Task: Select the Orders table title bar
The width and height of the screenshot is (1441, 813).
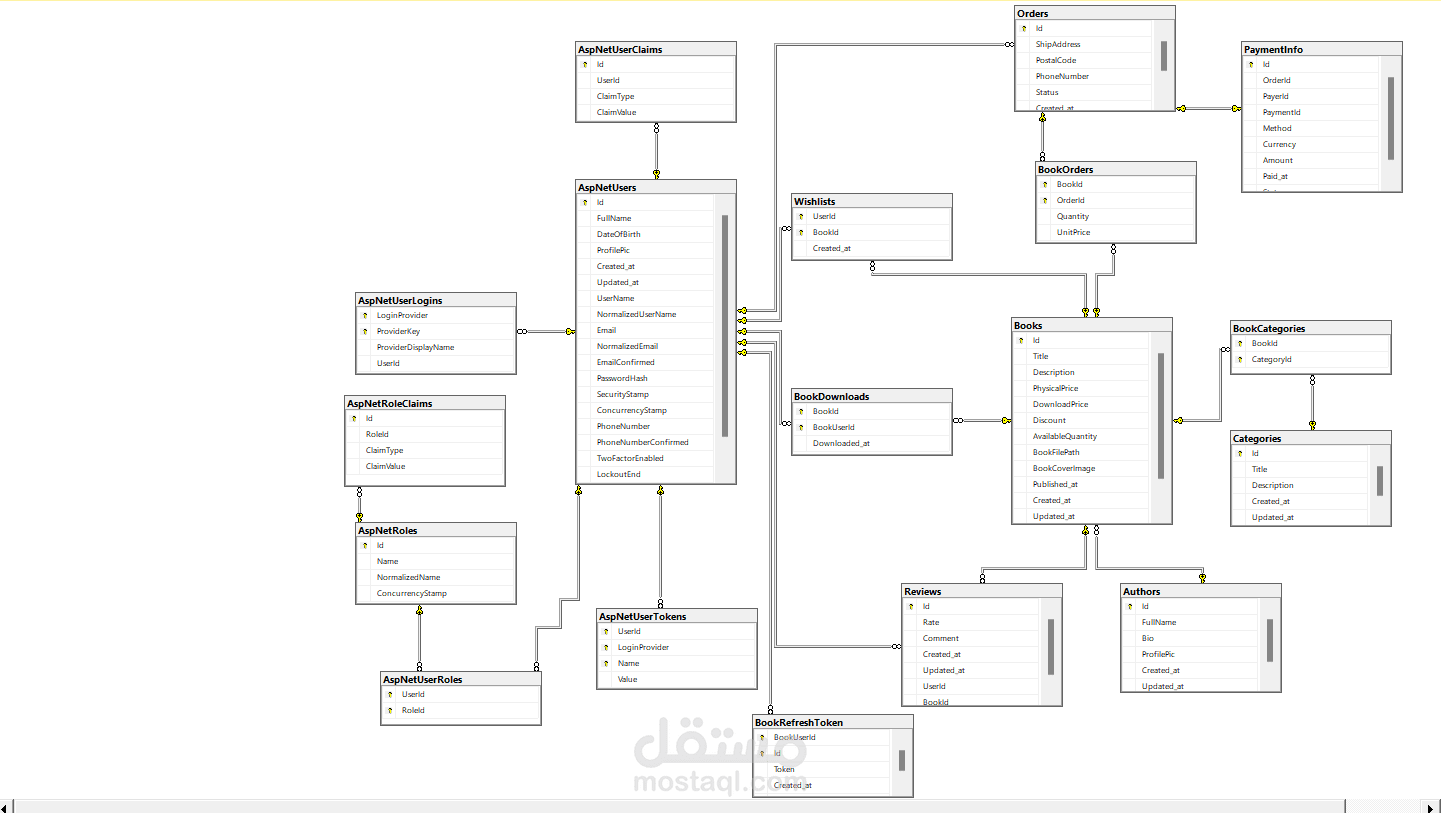Action: pos(1095,13)
